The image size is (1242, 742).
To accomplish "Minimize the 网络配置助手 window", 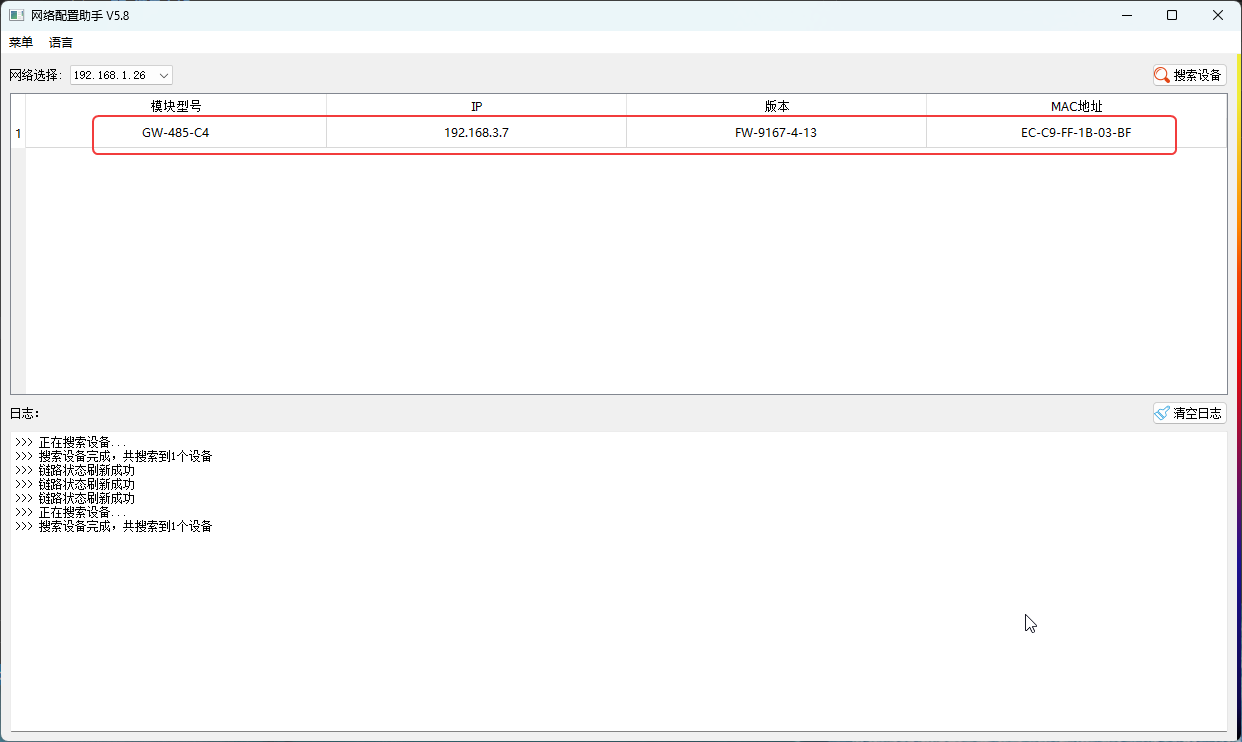I will 1126,15.
